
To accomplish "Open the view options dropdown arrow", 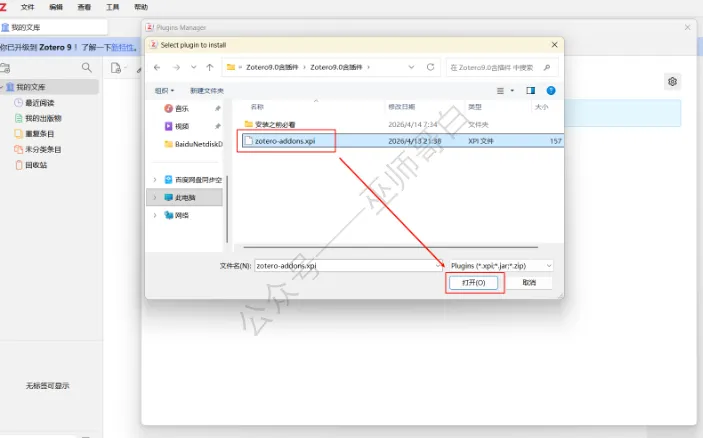I will click(512, 91).
